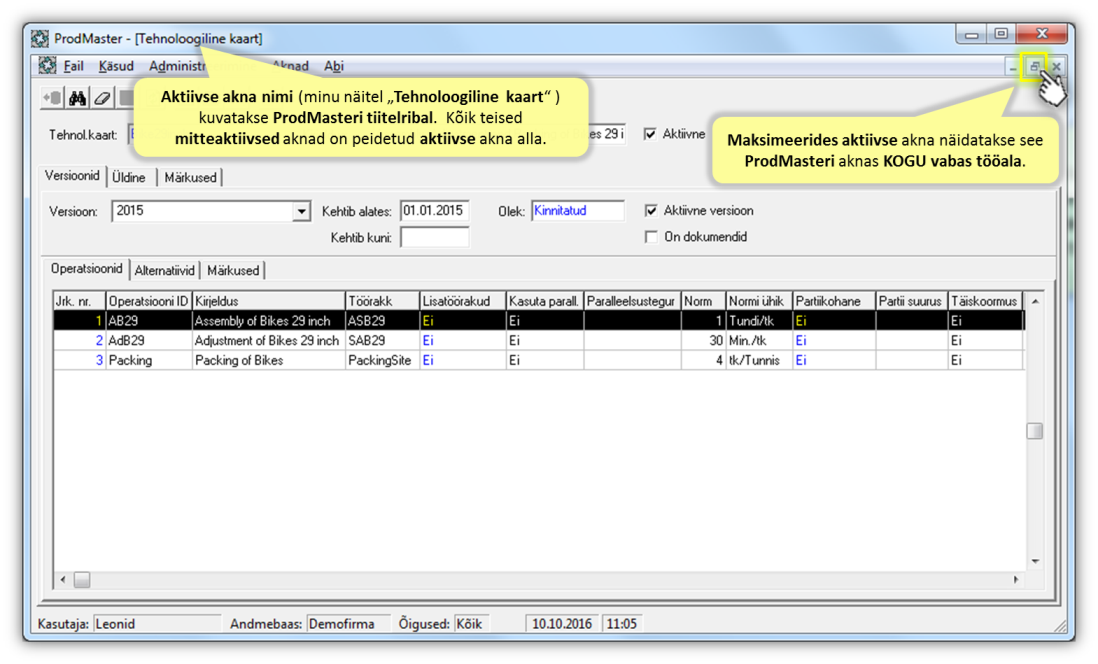Screen dimensions: 1098x664
Task: Click the blue Lisatöörakud Ei in Packing row
Action: [x=462, y=360]
